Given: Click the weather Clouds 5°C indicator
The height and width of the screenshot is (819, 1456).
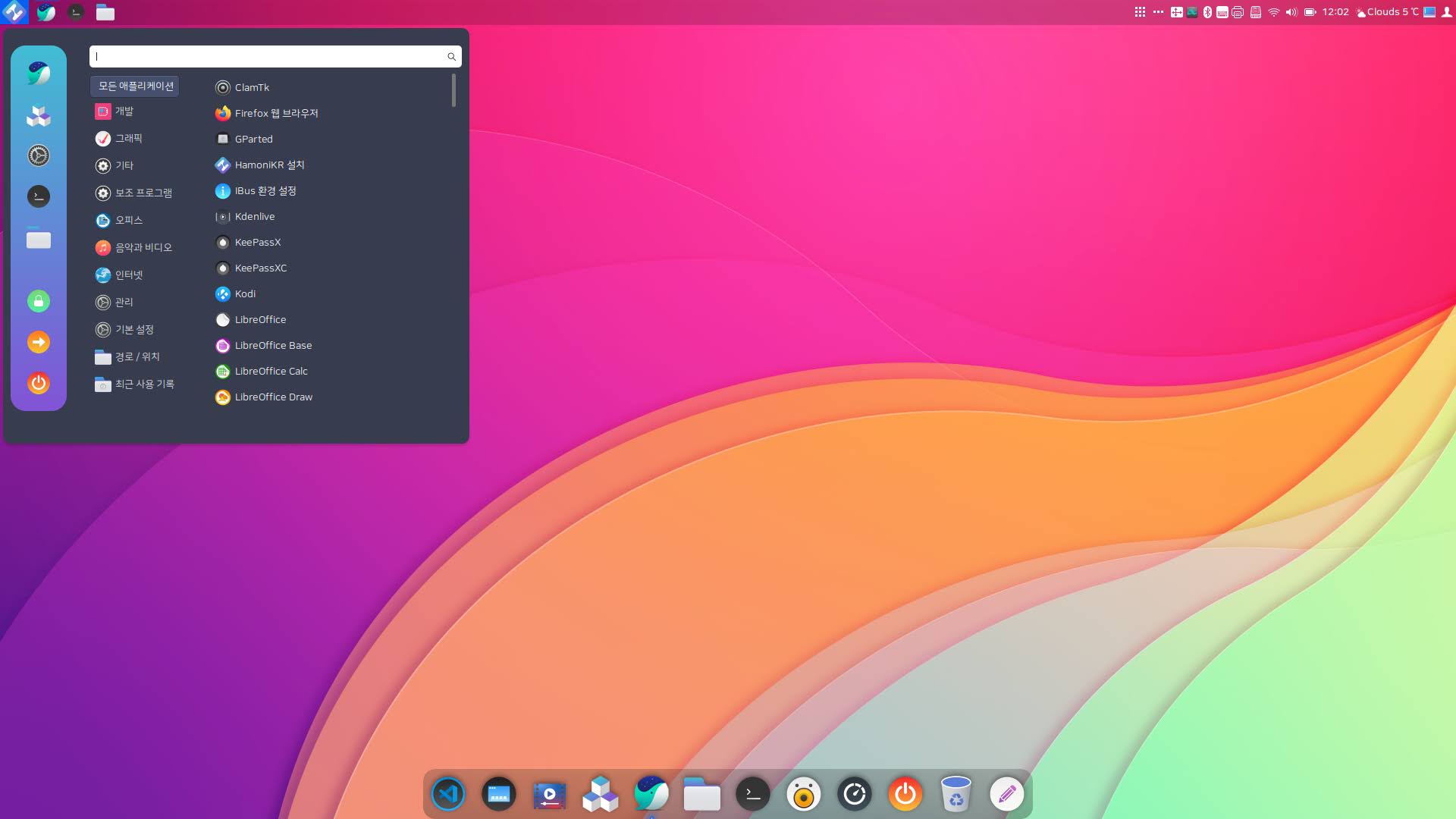Looking at the screenshot, I should pyautogui.click(x=1387, y=12).
